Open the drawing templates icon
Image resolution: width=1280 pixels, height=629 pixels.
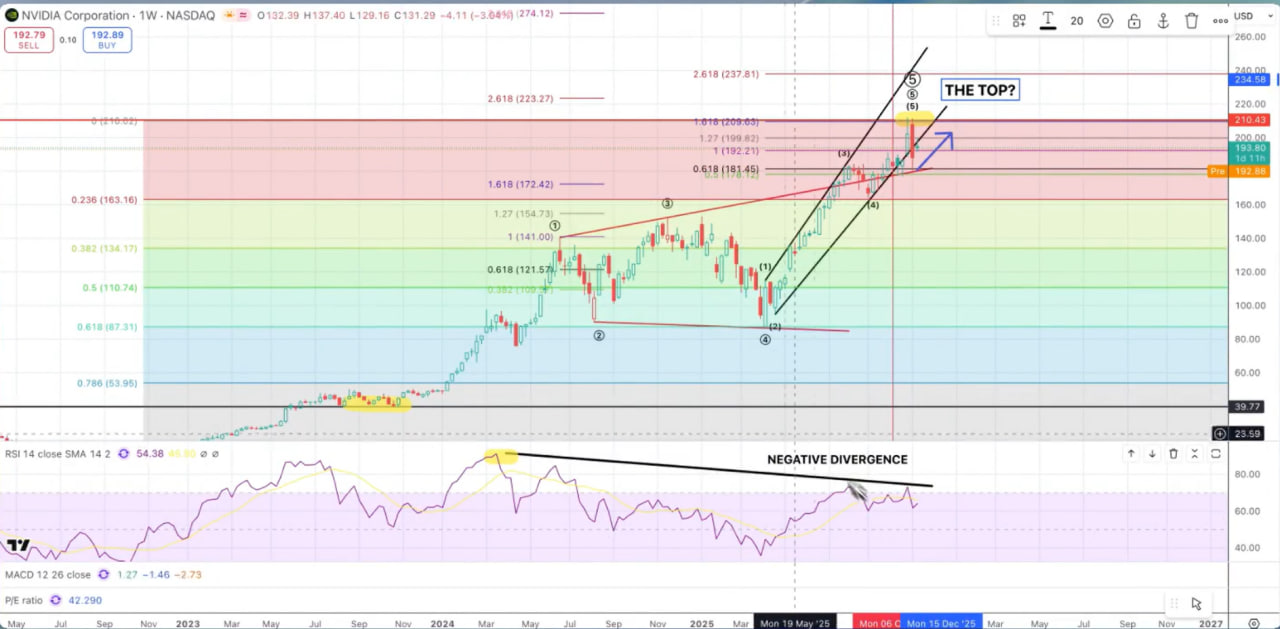coord(1019,21)
